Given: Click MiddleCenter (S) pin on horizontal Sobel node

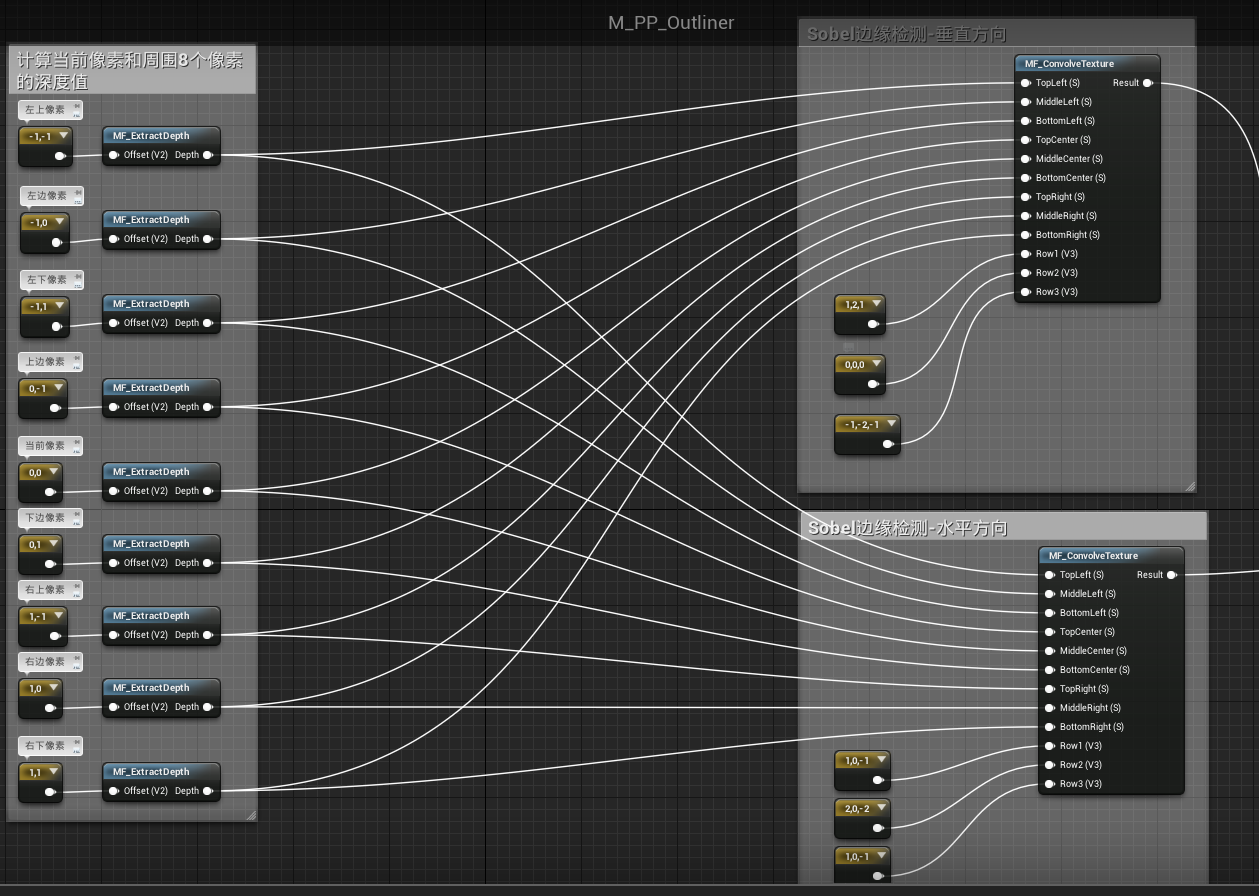Looking at the screenshot, I should [1049, 651].
